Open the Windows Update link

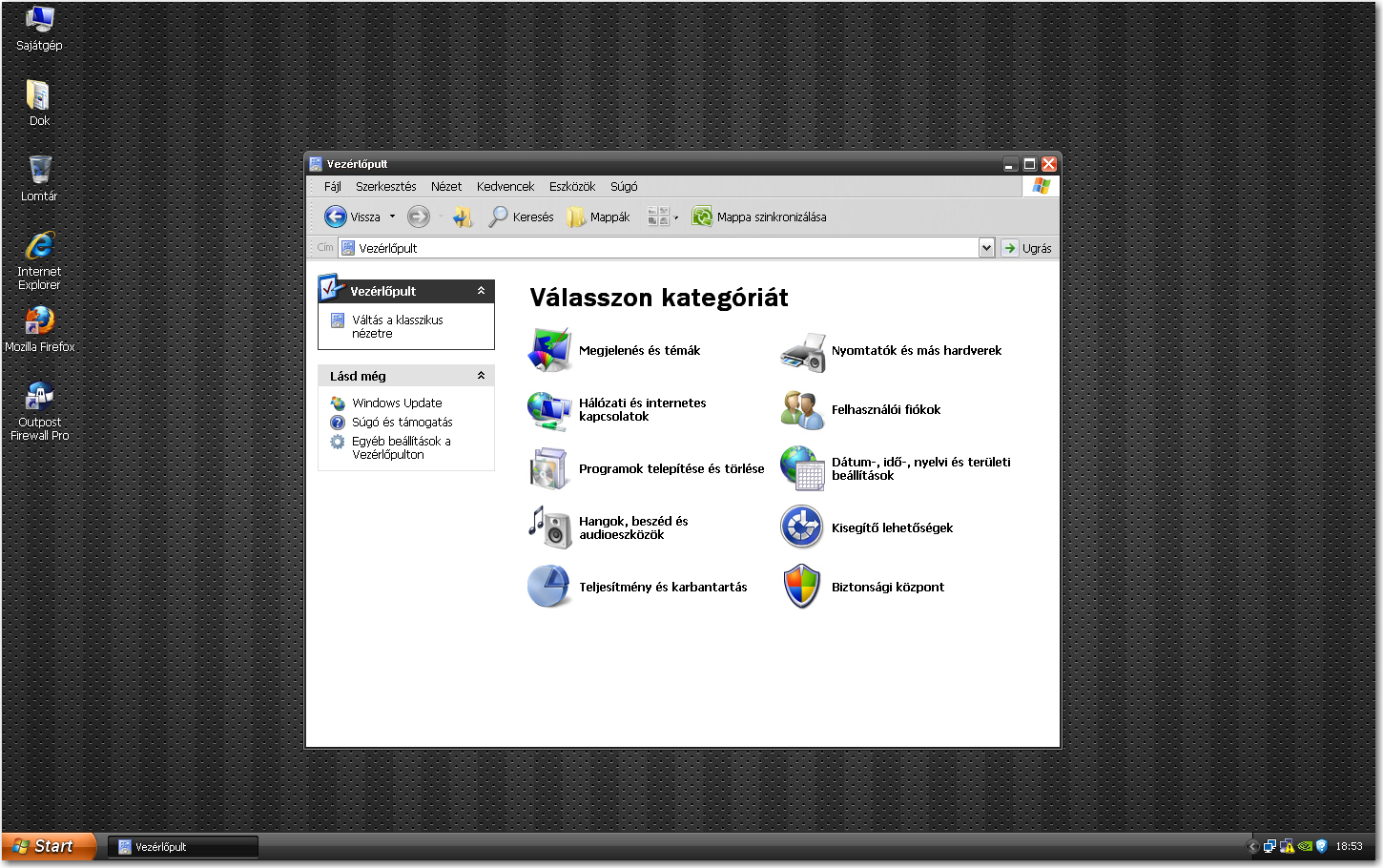[x=397, y=403]
